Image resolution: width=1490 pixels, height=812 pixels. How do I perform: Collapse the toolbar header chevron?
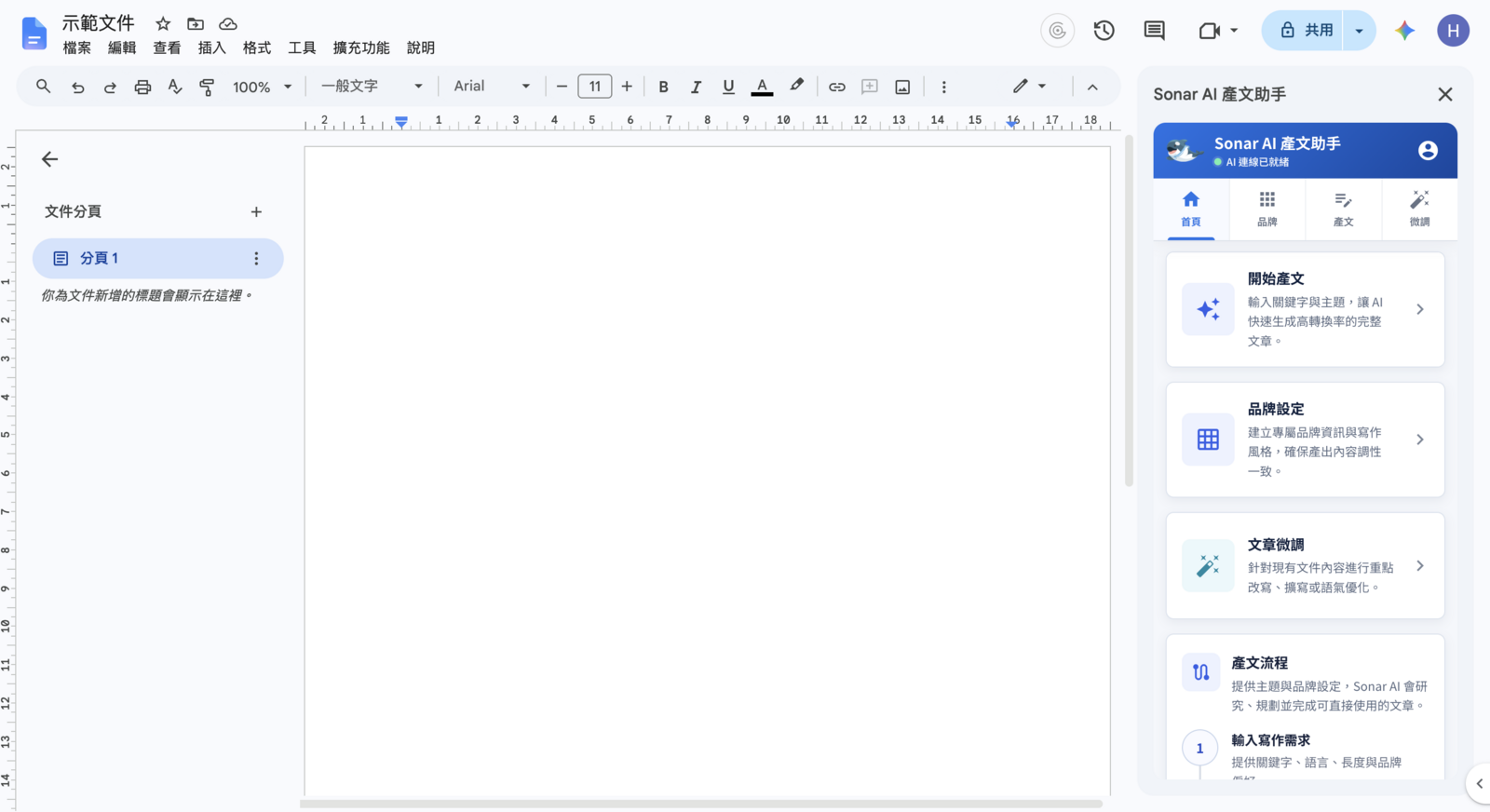click(1092, 87)
